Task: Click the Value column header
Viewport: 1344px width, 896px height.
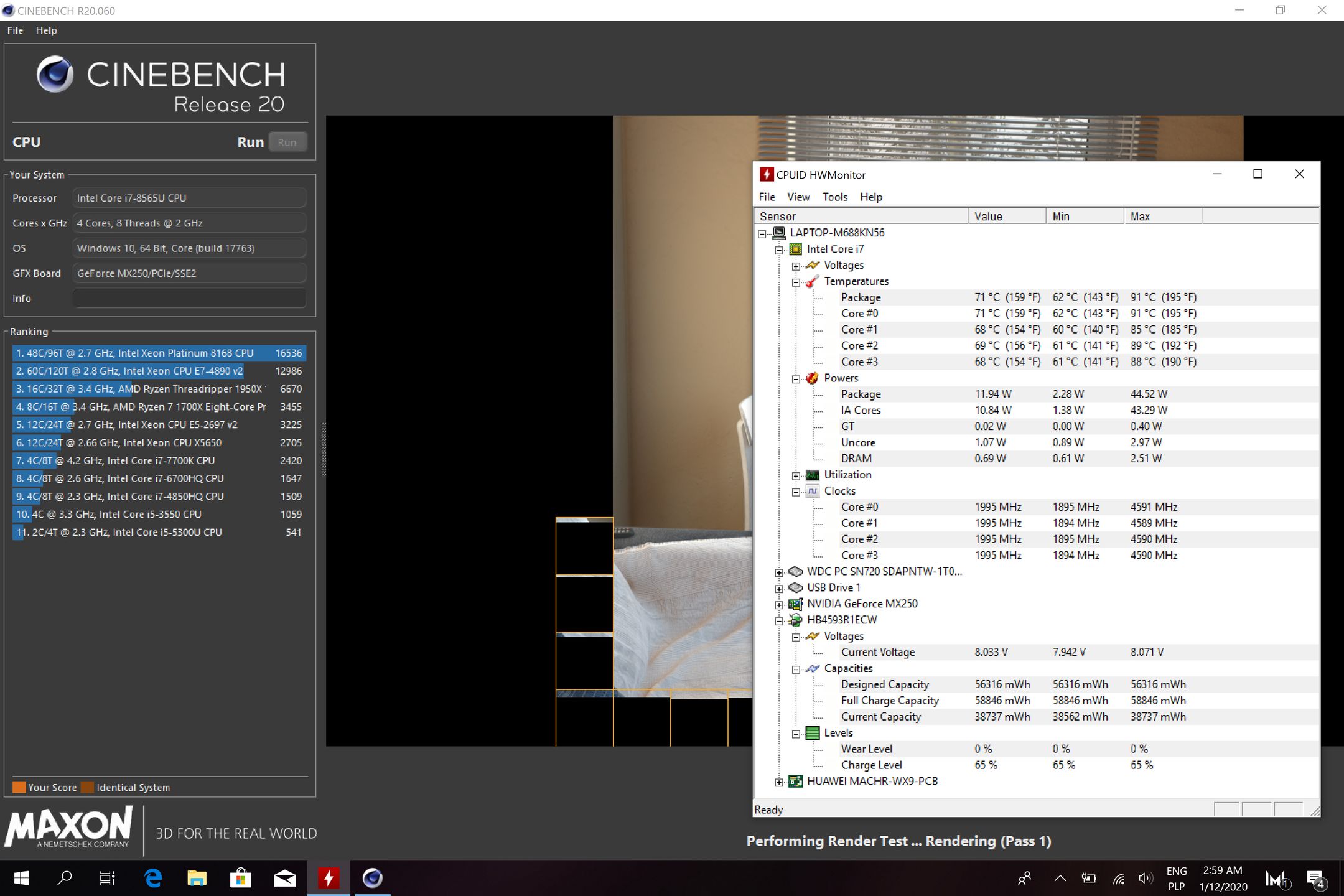Action: point(1007,216)
